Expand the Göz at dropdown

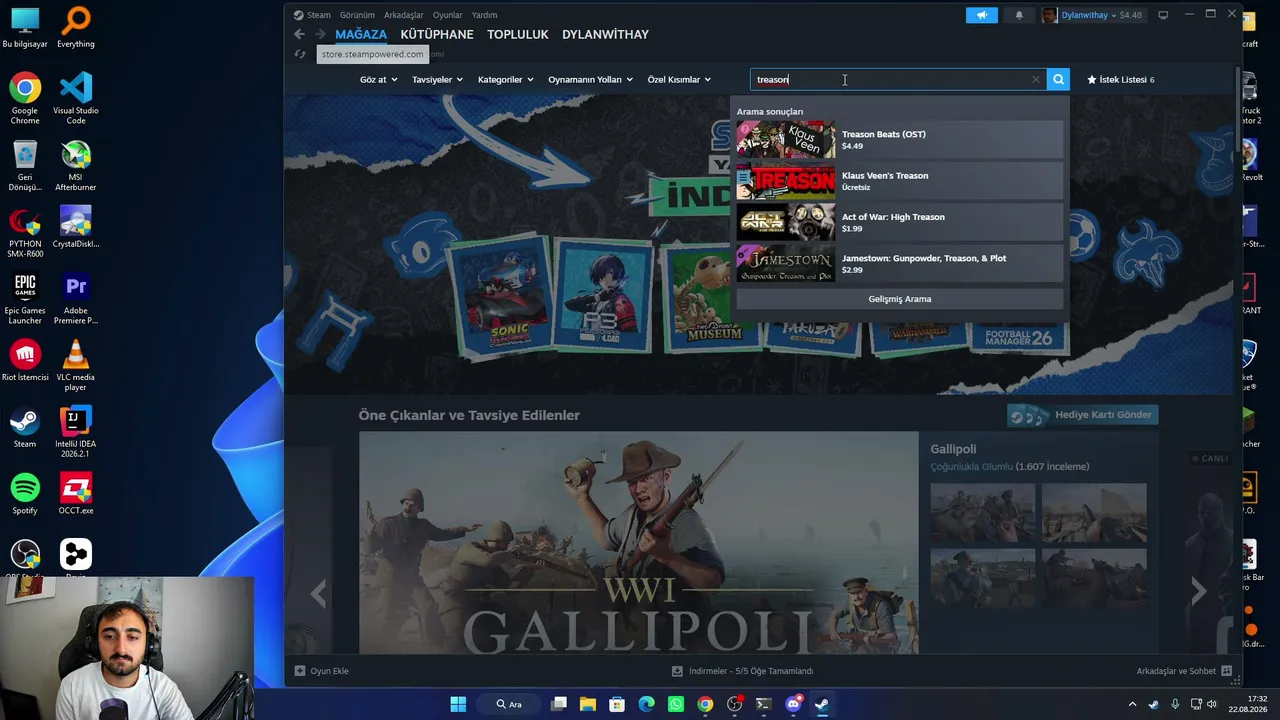pyautogui.click(x=379, y=79)
